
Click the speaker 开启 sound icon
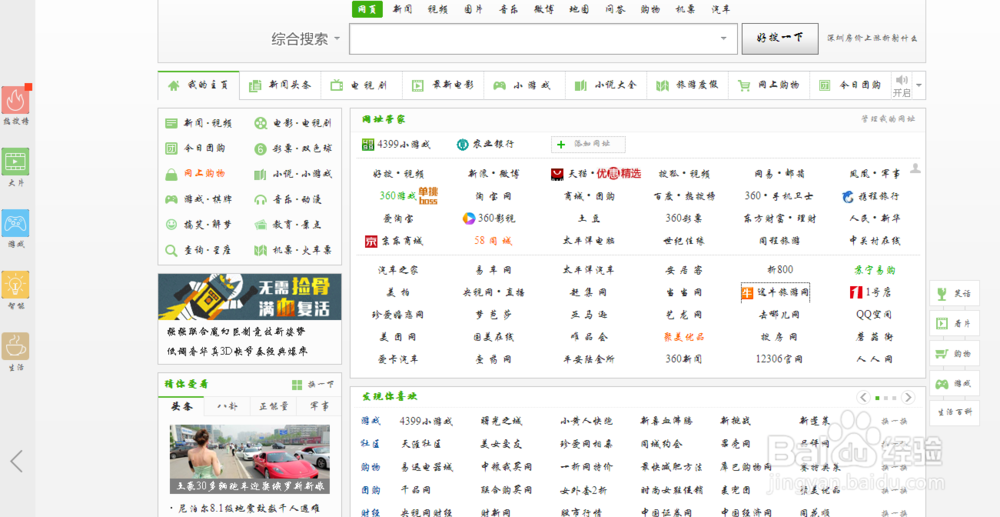tap(901, 80)
